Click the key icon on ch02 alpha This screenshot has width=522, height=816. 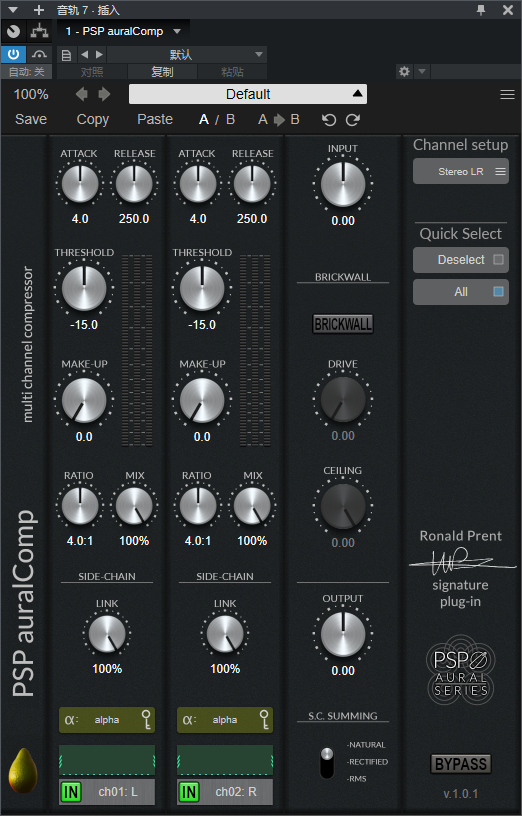(x=265, y=720)
